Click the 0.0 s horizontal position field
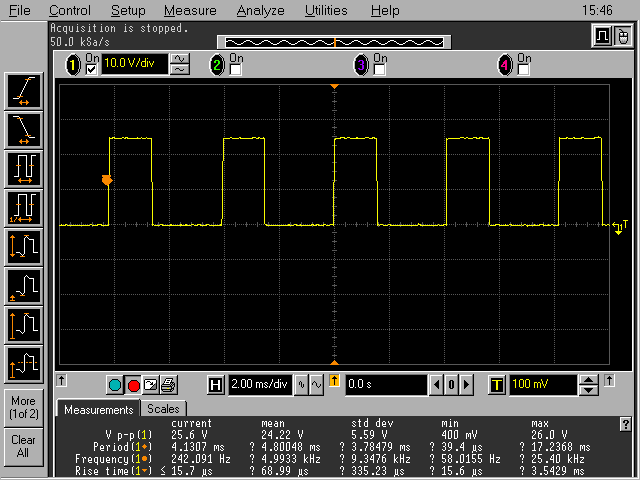This screenshot has height=480, width=640. click(x=385, y=385)
